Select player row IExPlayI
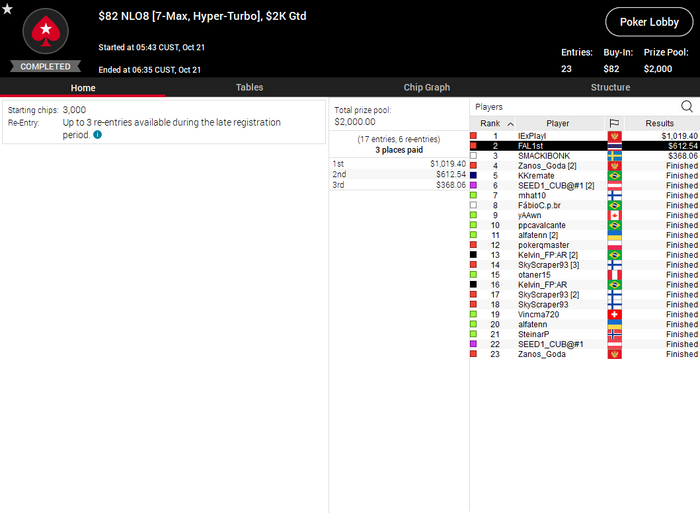This screenshot has height=513, width=700. click(x=584, y=136)
